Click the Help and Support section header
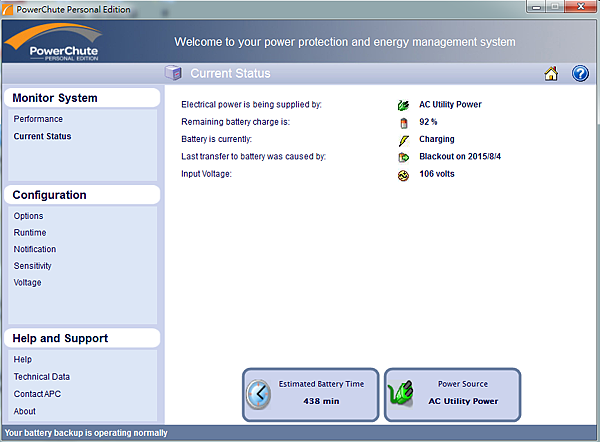This screenshot has height=442, width=600. [82, 338]
